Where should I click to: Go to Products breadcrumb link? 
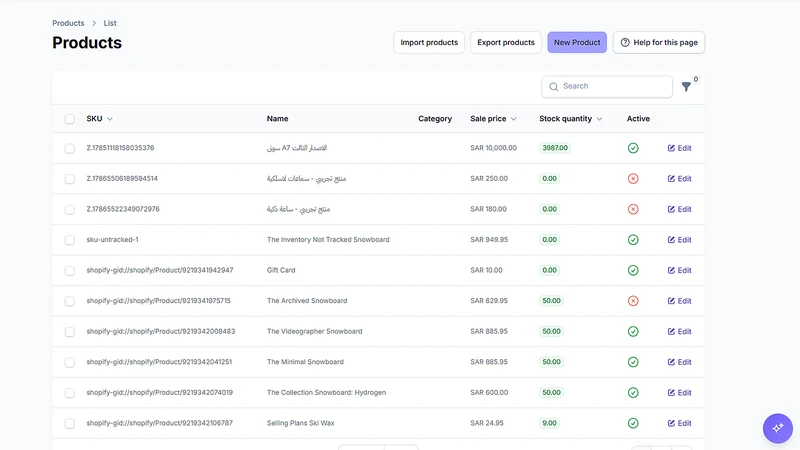68,23
